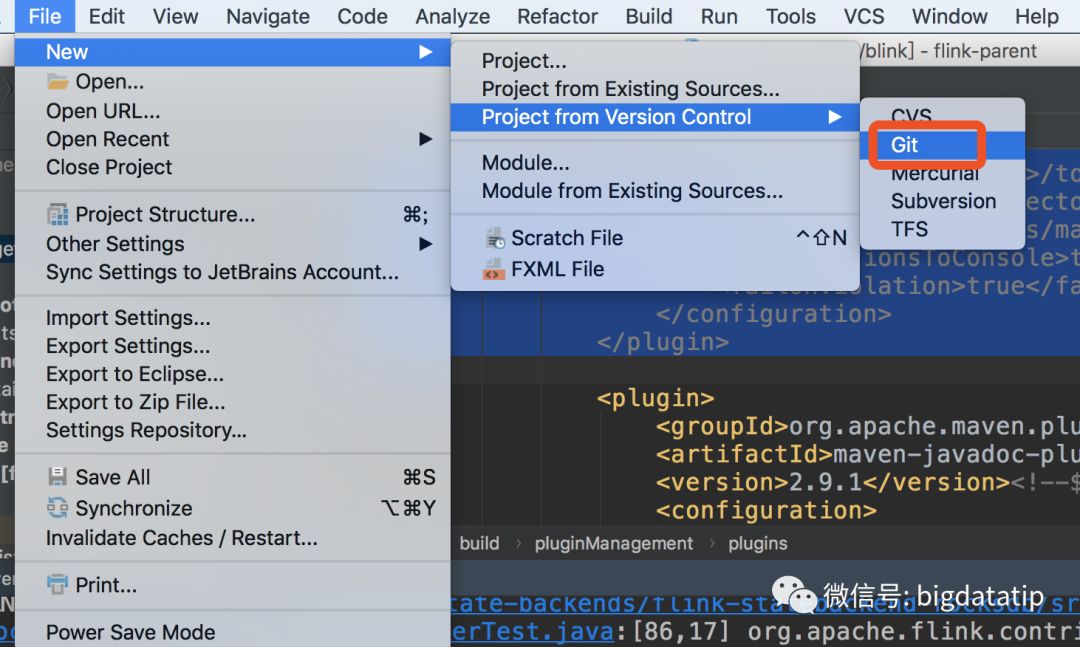Choose Subversion in the submenu

942,201
